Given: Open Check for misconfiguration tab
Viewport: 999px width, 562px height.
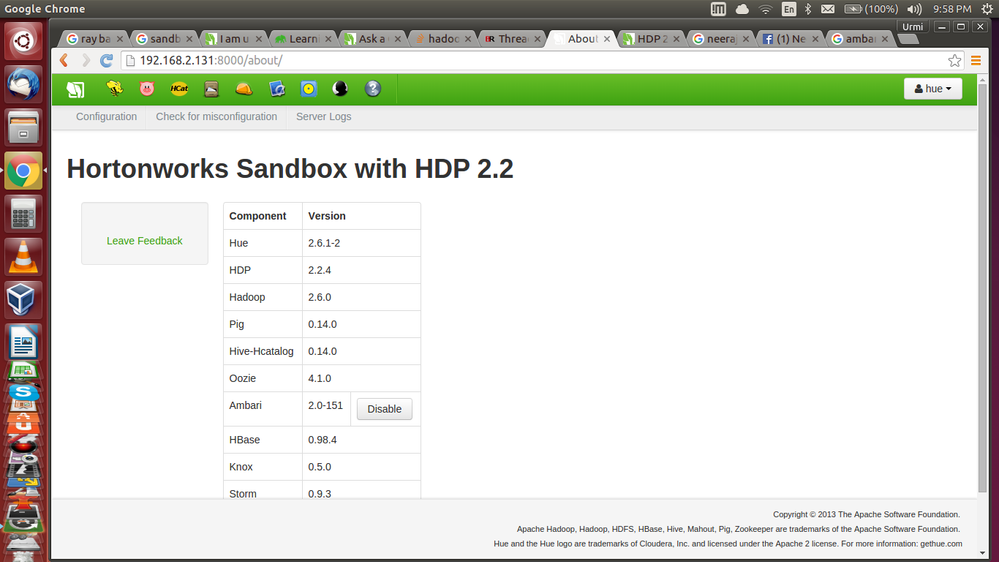Looking at the screenshot, I should tap(217, 117).
